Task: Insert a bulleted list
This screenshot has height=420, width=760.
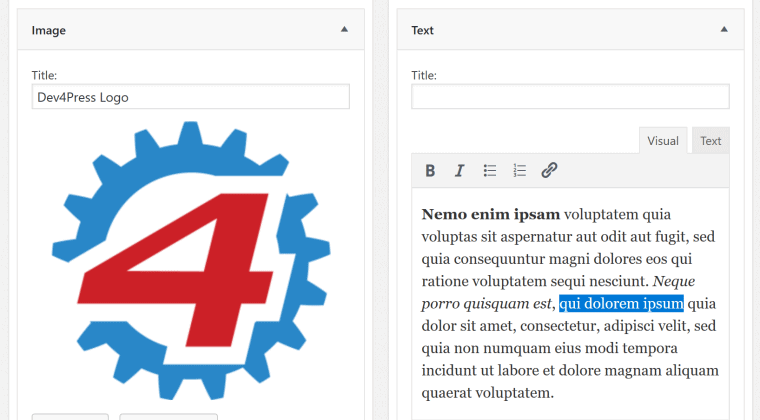Action: coord(490,171)
